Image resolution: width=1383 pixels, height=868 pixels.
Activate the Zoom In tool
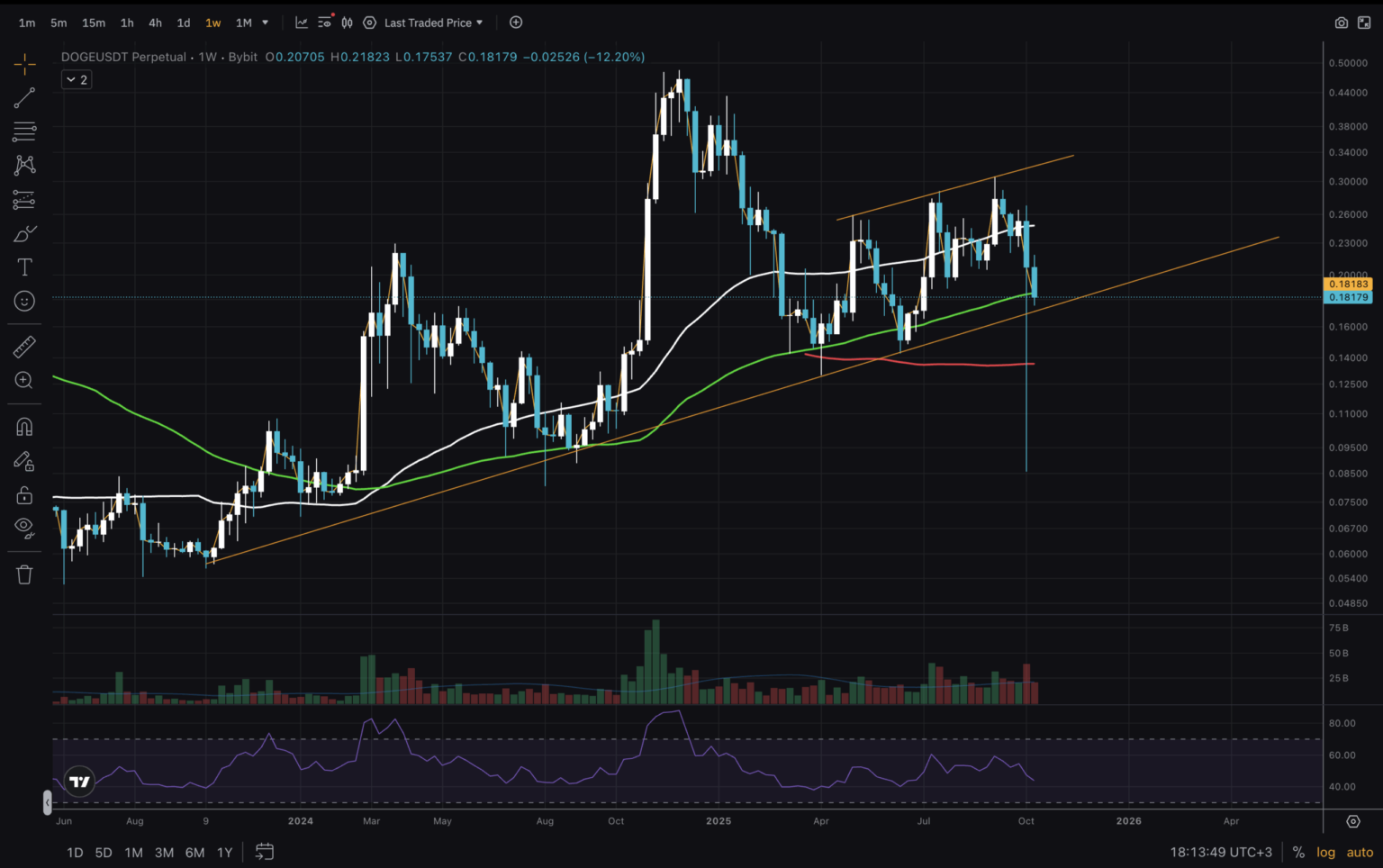pyautogui.click(x=24, y=380)
